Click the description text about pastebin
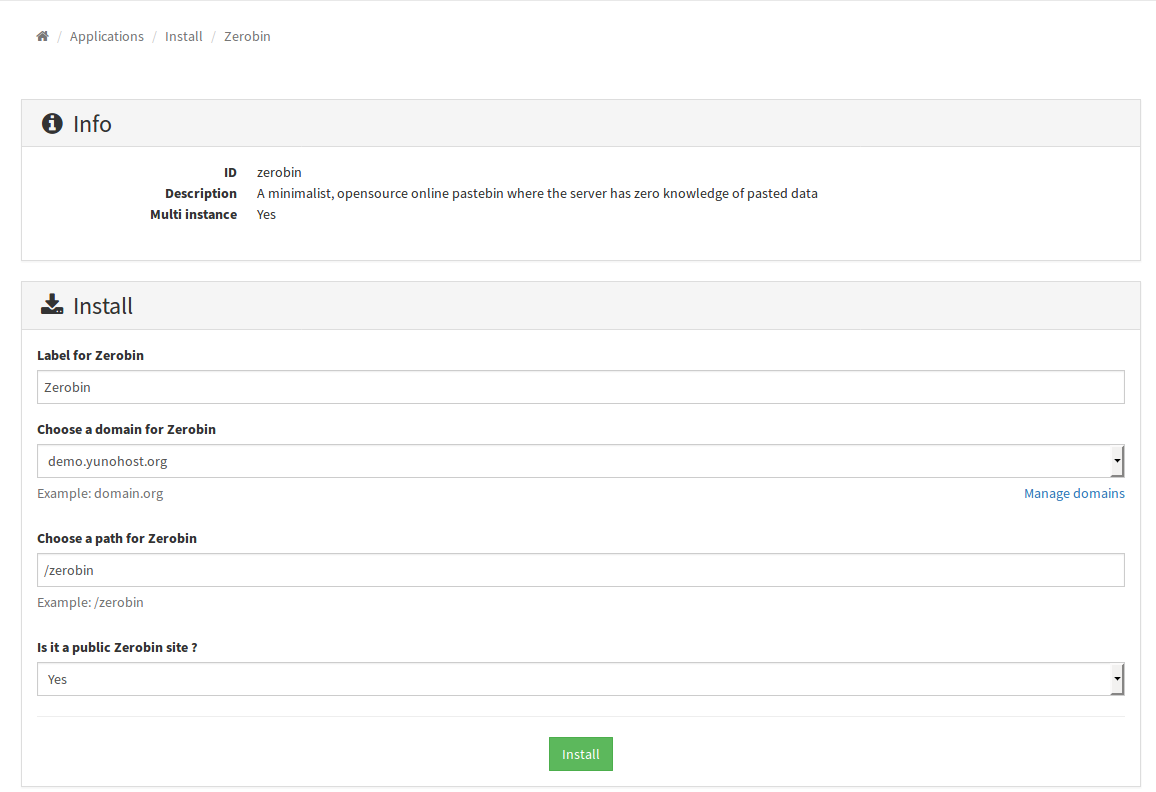Viewport: 1156px width, 792px height. tap(537, 193)
